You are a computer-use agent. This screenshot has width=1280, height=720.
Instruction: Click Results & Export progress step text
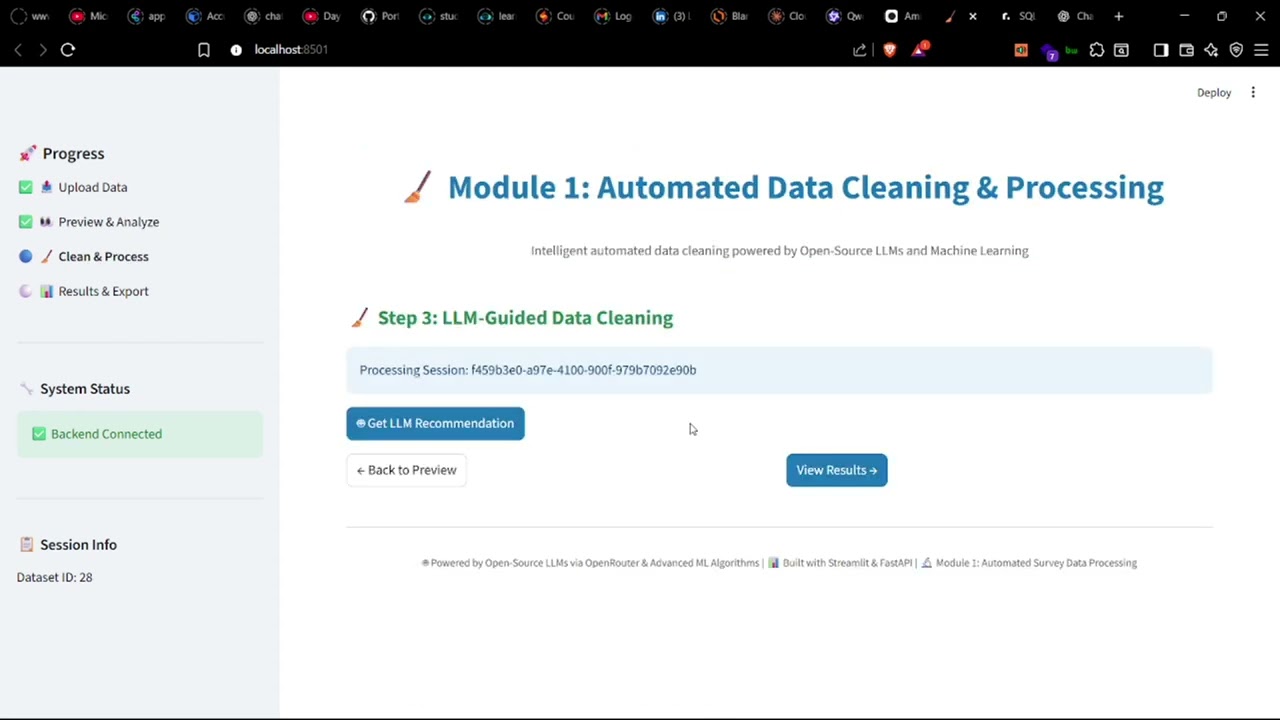[x=103, y=291]
